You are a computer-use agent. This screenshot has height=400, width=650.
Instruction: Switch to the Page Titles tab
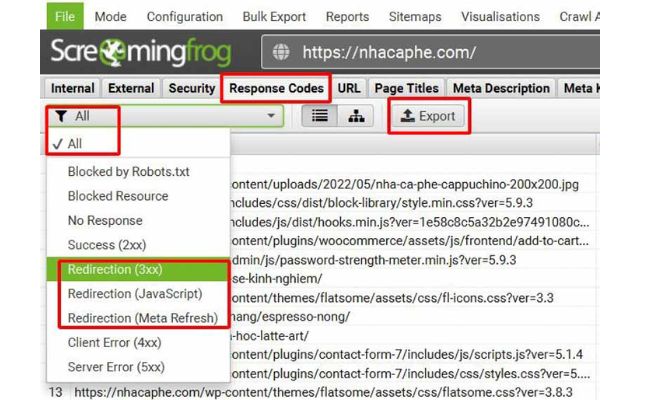[408, 88]
